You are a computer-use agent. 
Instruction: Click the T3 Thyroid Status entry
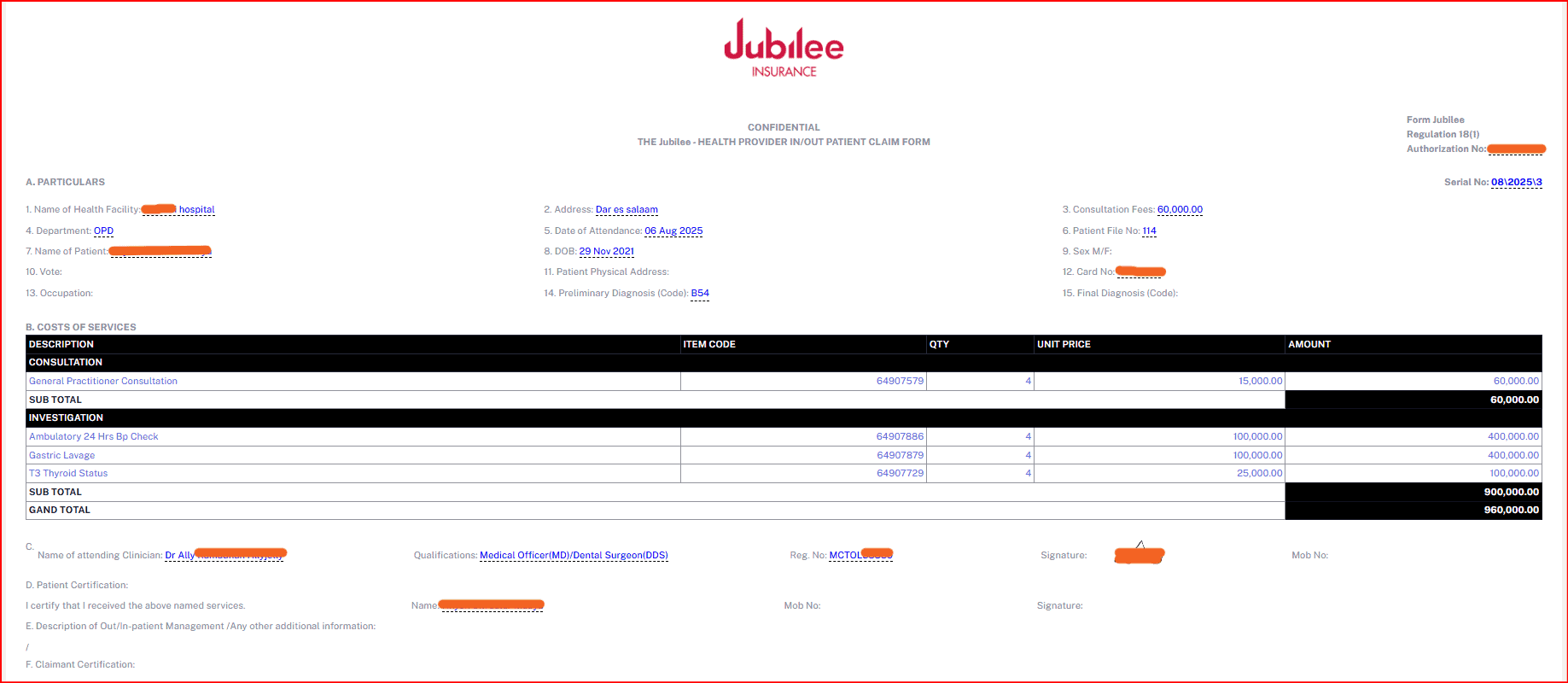click(68, 474)
